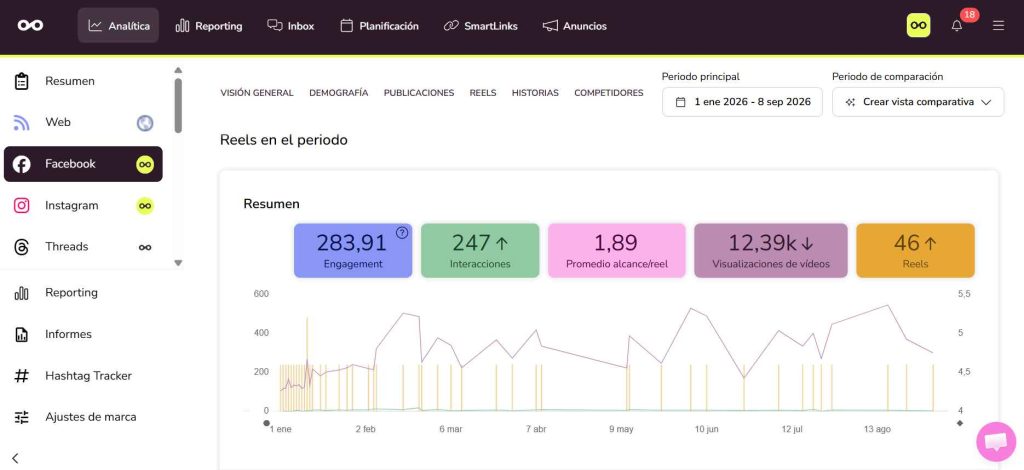1024x470 pixels.
Task: Toggle the Visualizaciones de vídeos card
Action: tap(771, 251)
